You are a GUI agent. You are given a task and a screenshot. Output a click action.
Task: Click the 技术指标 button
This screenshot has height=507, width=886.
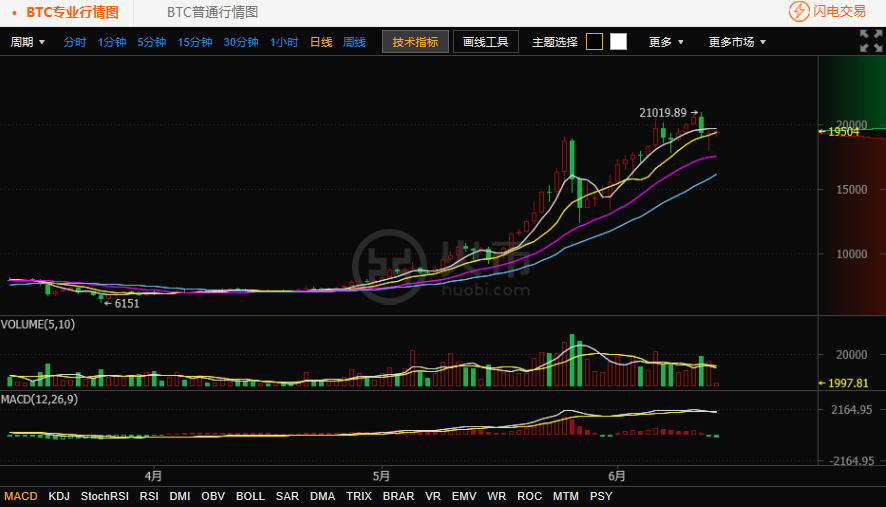coord(415,42)
